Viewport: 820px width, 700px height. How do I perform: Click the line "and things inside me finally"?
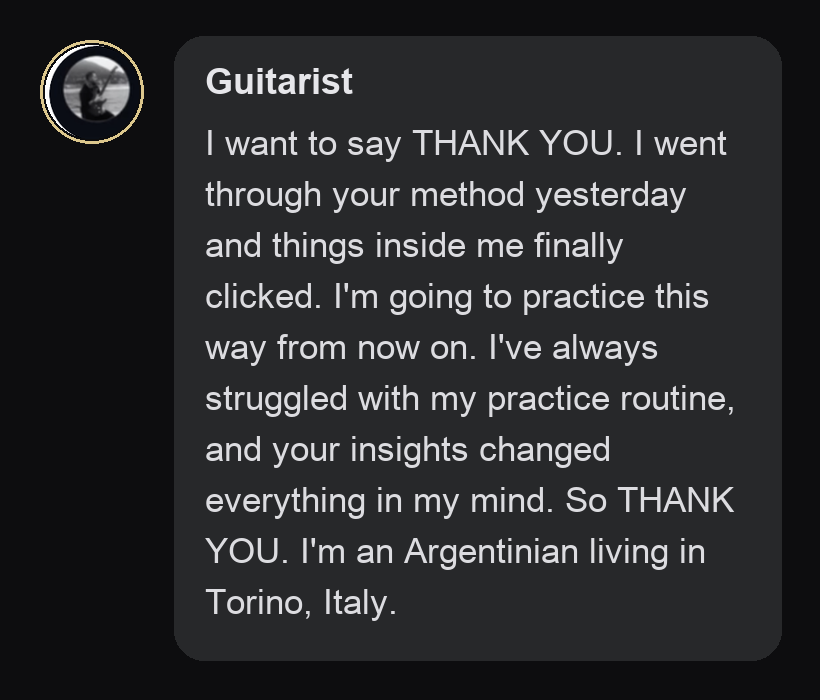pyautogui.click(x=414, y=246)
